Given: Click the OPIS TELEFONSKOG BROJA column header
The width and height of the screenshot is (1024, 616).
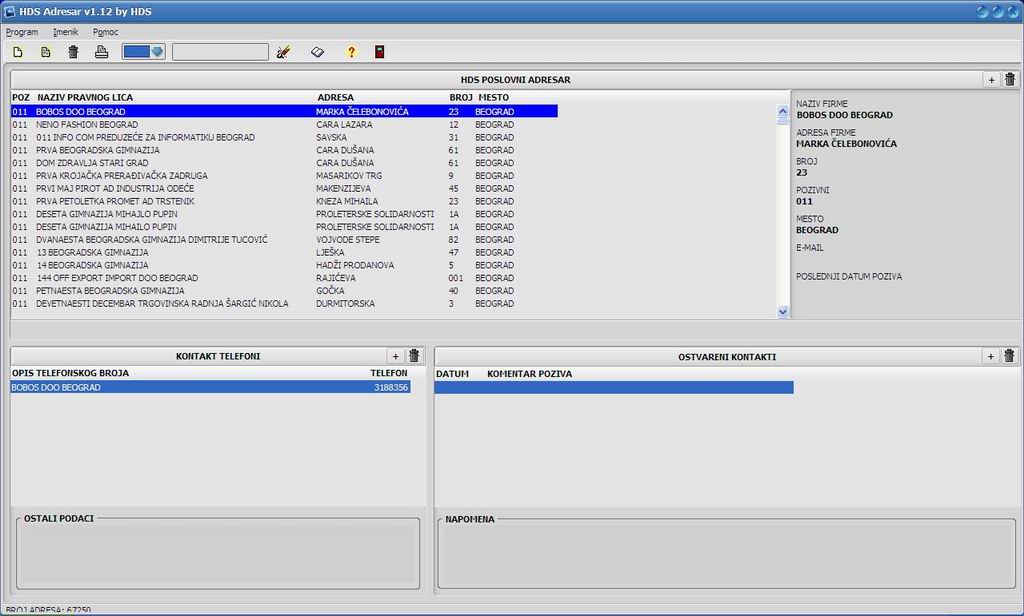Looking at the screenshot, I should [71, 373].
